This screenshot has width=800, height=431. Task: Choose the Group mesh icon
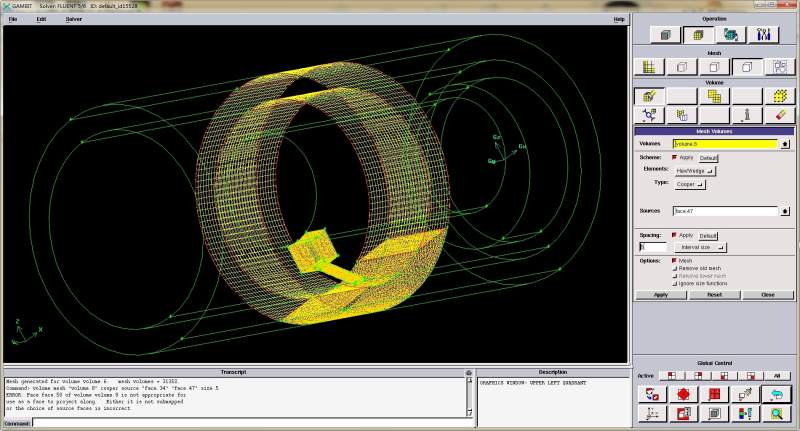780,67
